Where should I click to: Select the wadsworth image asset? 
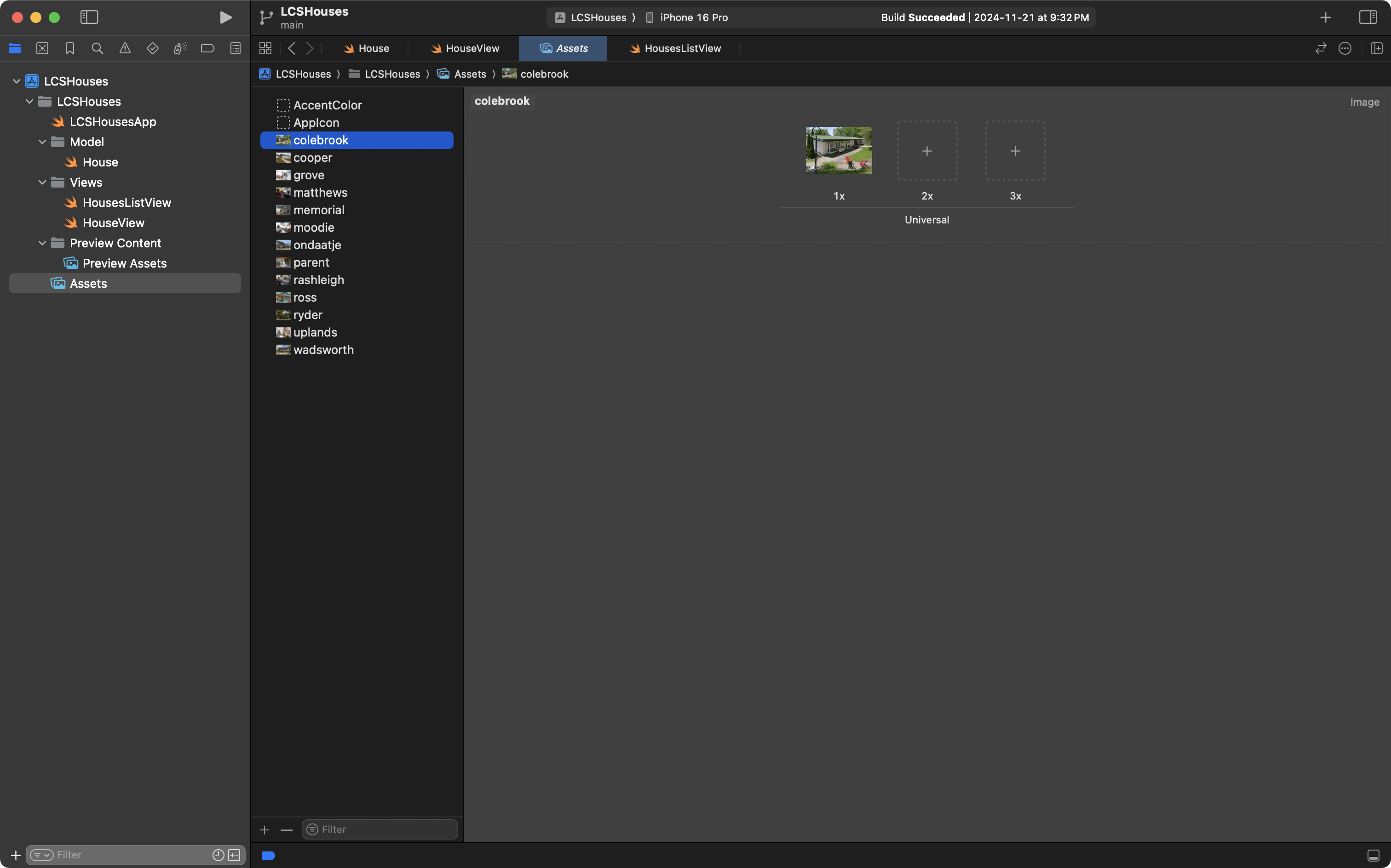pos(323,349)
